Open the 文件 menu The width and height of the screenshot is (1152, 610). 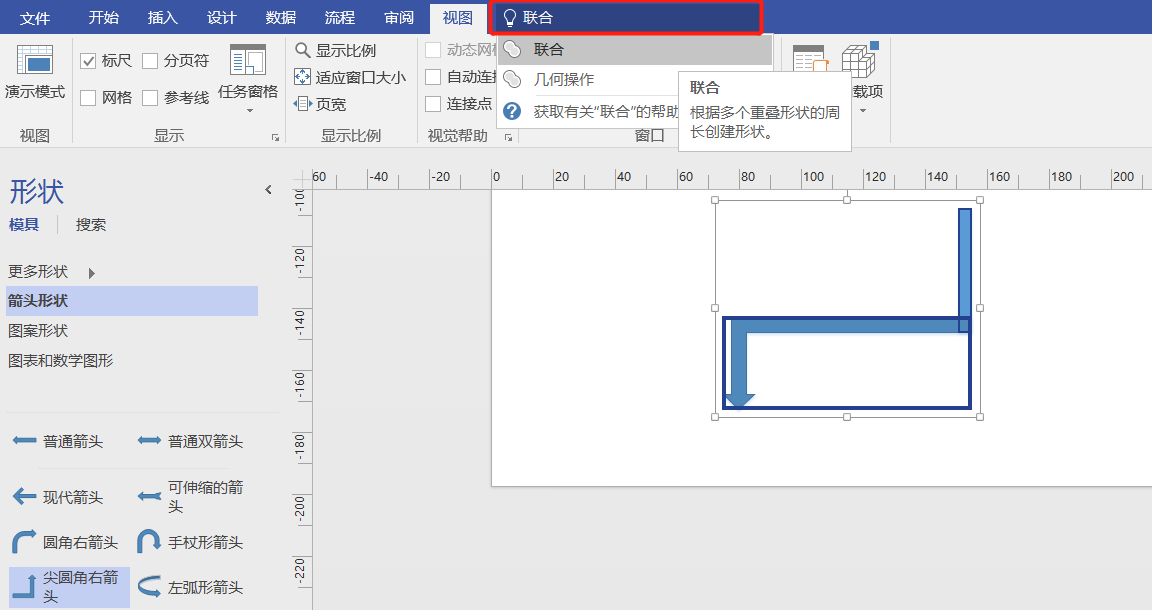[x=35, y=17]
